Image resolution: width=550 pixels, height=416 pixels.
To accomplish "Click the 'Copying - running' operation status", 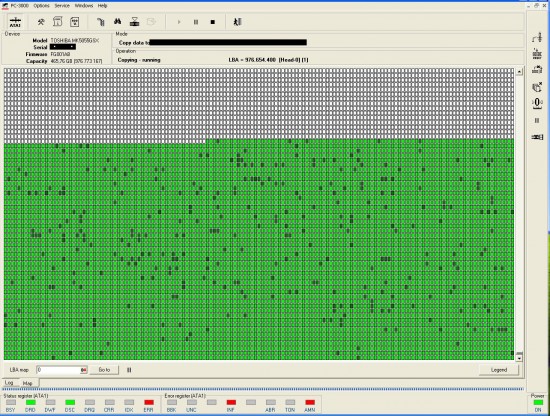I will point(139,60).
